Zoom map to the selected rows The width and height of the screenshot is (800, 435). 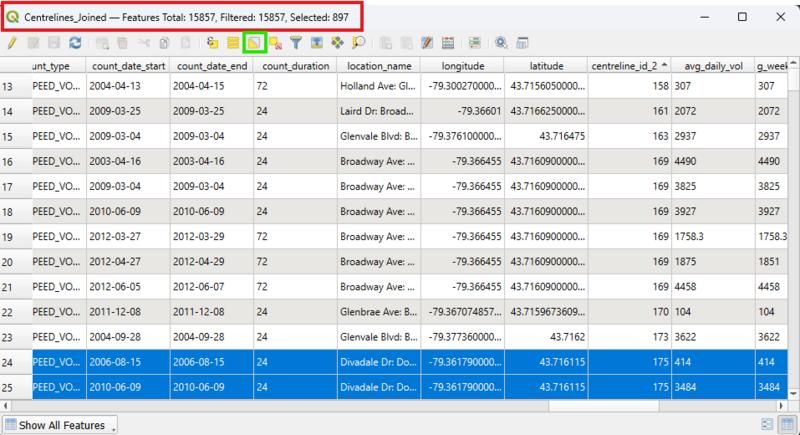click(x=358, y=43)
